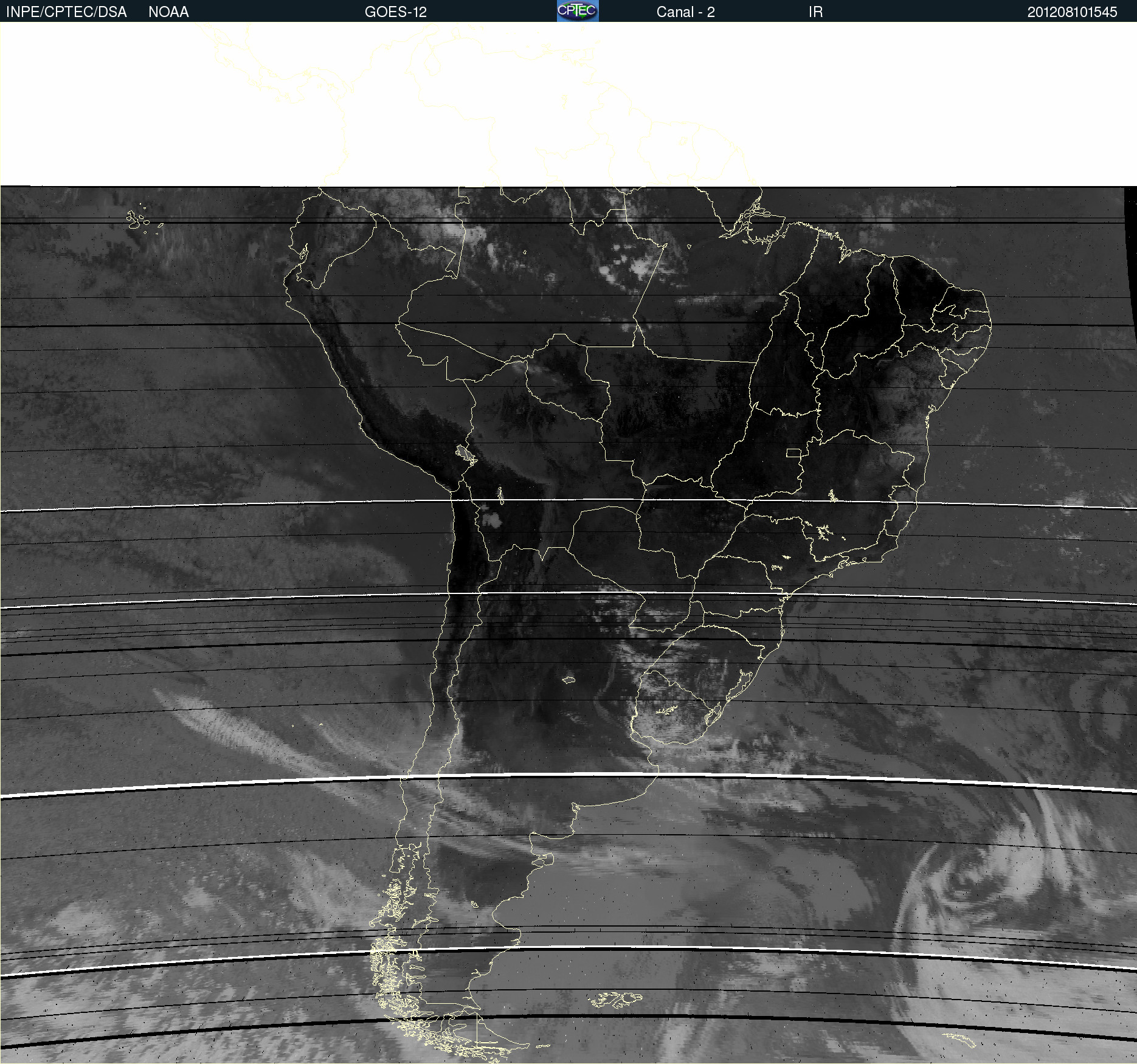Click the NOAA label in header

point(168,12)
